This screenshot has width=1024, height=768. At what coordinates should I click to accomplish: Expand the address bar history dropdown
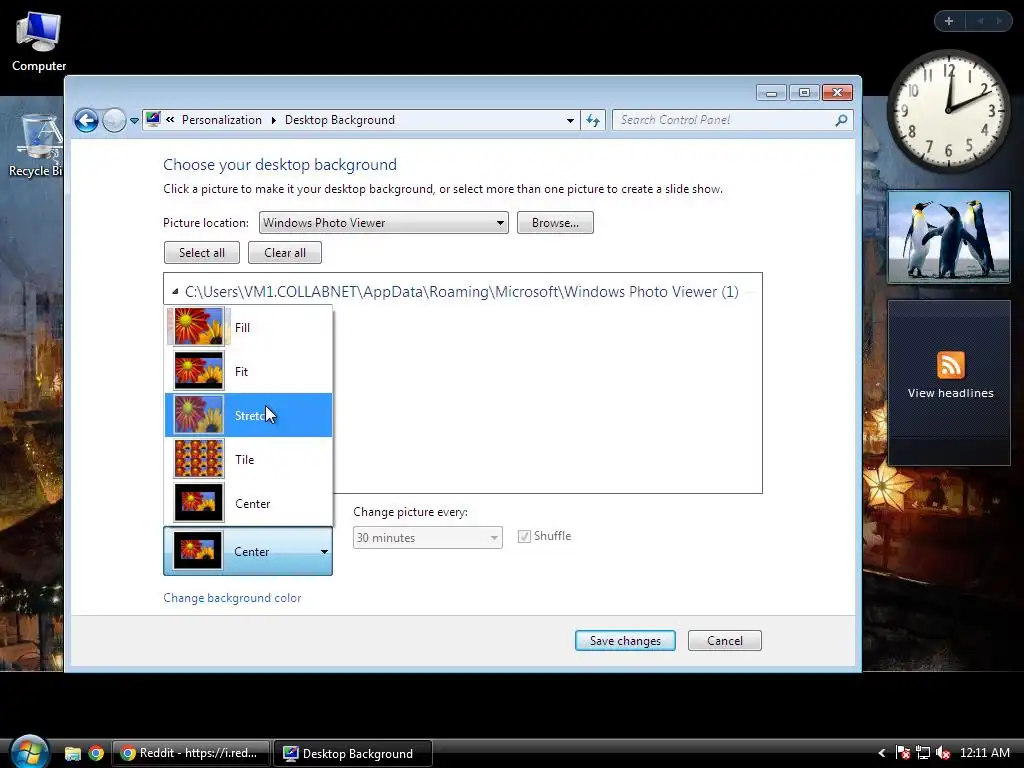point(570,120)
